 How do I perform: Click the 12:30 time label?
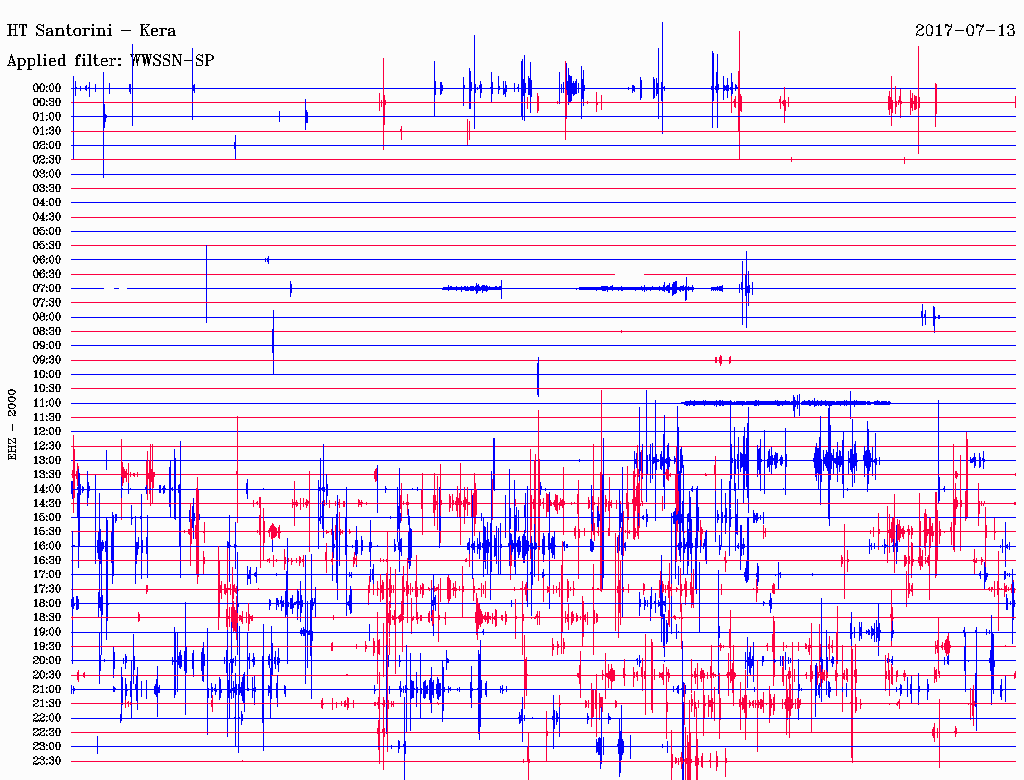pos(46,446)
